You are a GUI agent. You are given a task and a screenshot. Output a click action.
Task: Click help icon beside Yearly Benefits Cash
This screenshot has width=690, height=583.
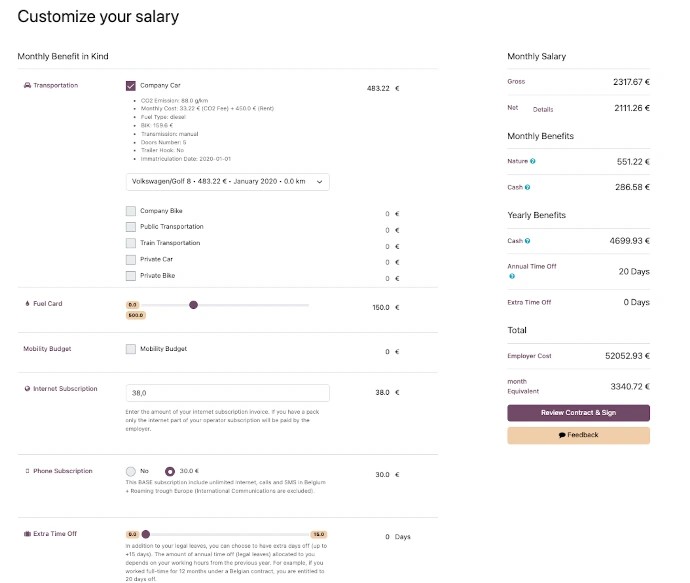(x=527, y=241)
